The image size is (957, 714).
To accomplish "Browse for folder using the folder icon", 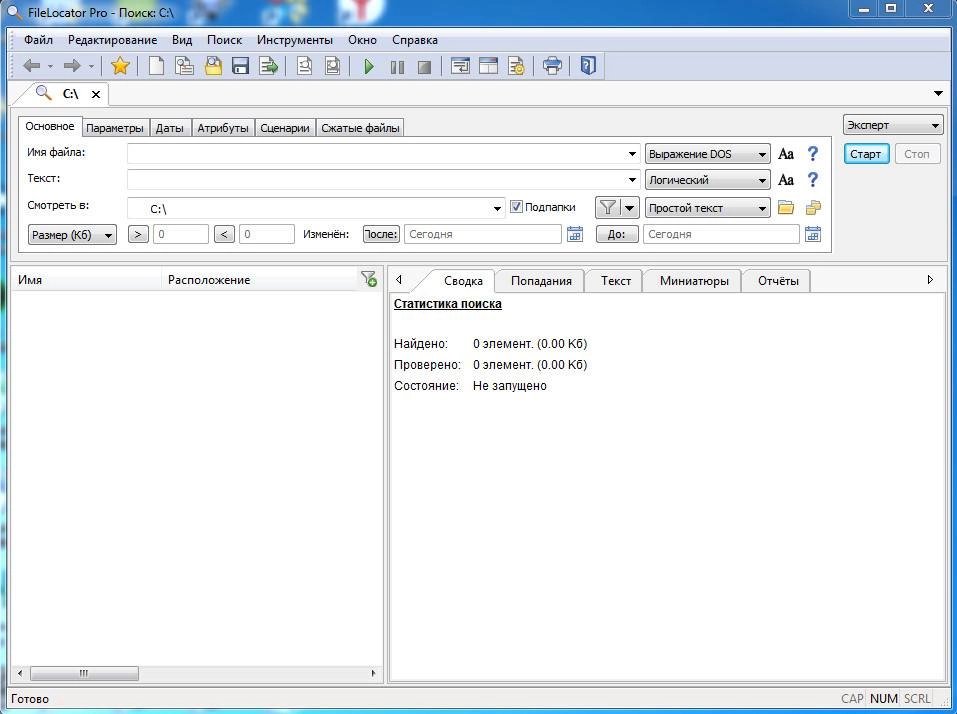I will pyautogui.click(x=785, y=207).
